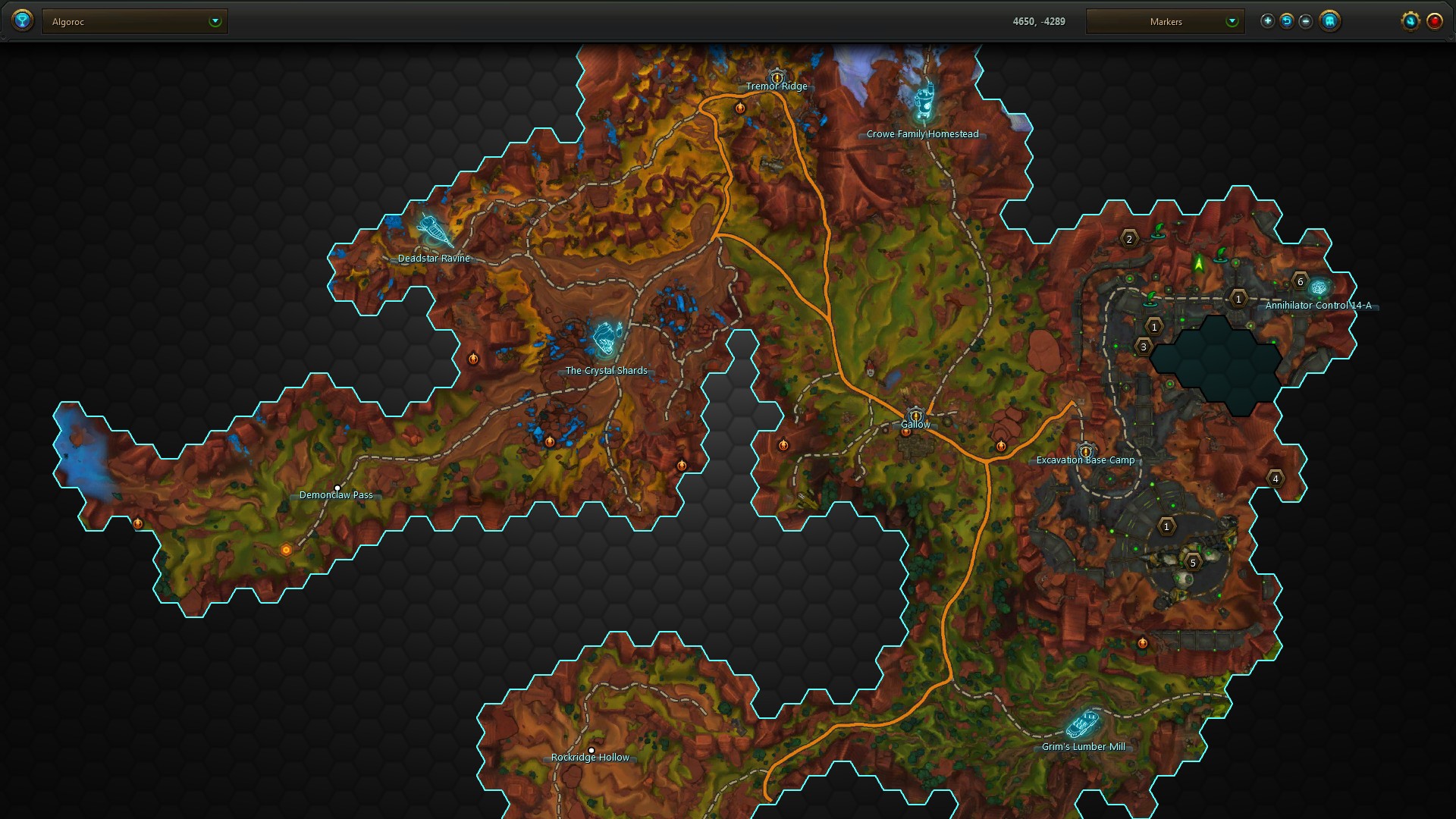Viewport: 1456px width, 819px height.
Task: Click the flame marker on the Excavation Base Camp south road
Action: click(x=1143, y=643)
